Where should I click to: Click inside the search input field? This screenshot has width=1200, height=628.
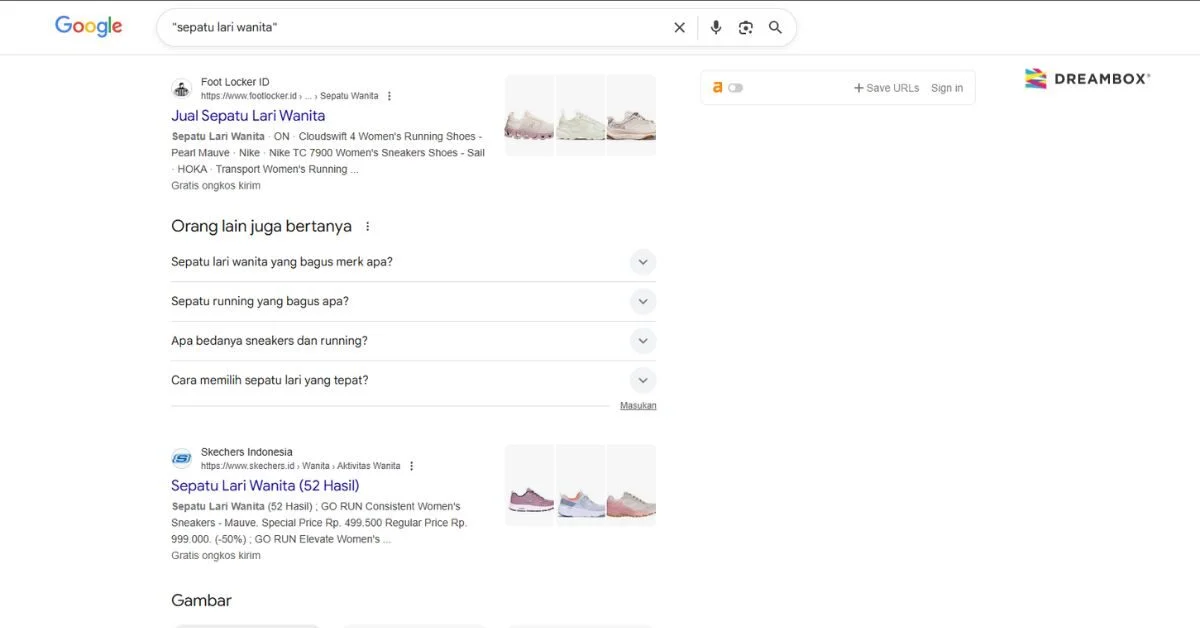400,27
